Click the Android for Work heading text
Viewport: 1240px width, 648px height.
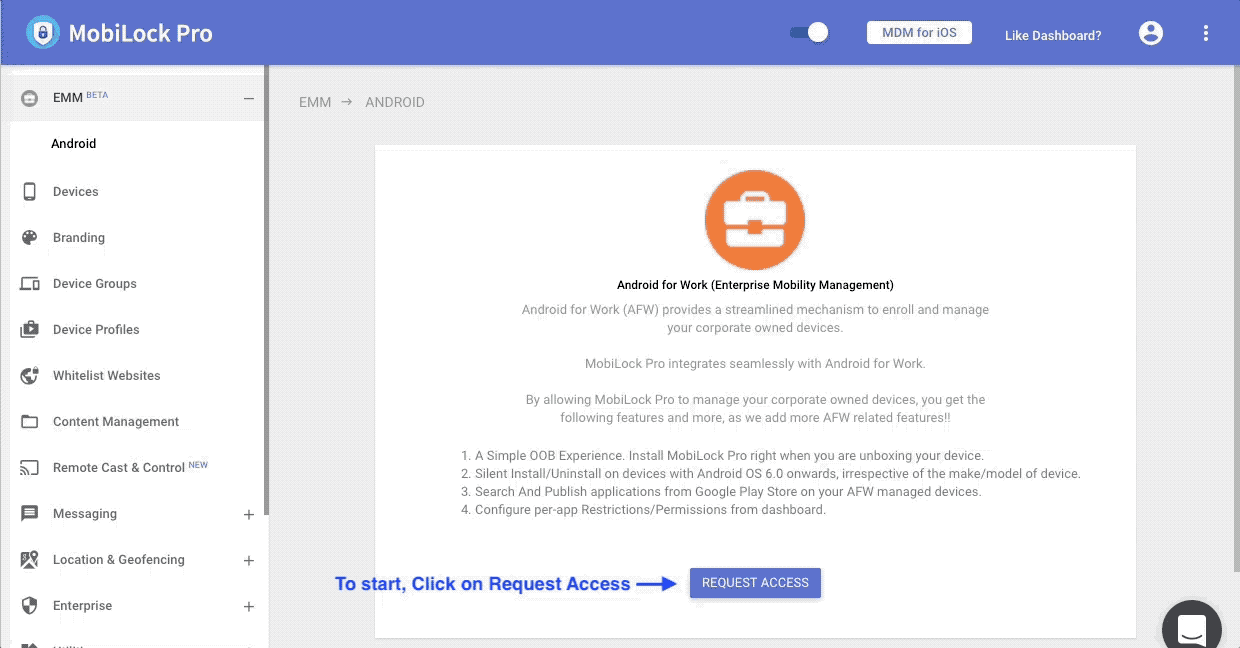(x=755, y=285)
